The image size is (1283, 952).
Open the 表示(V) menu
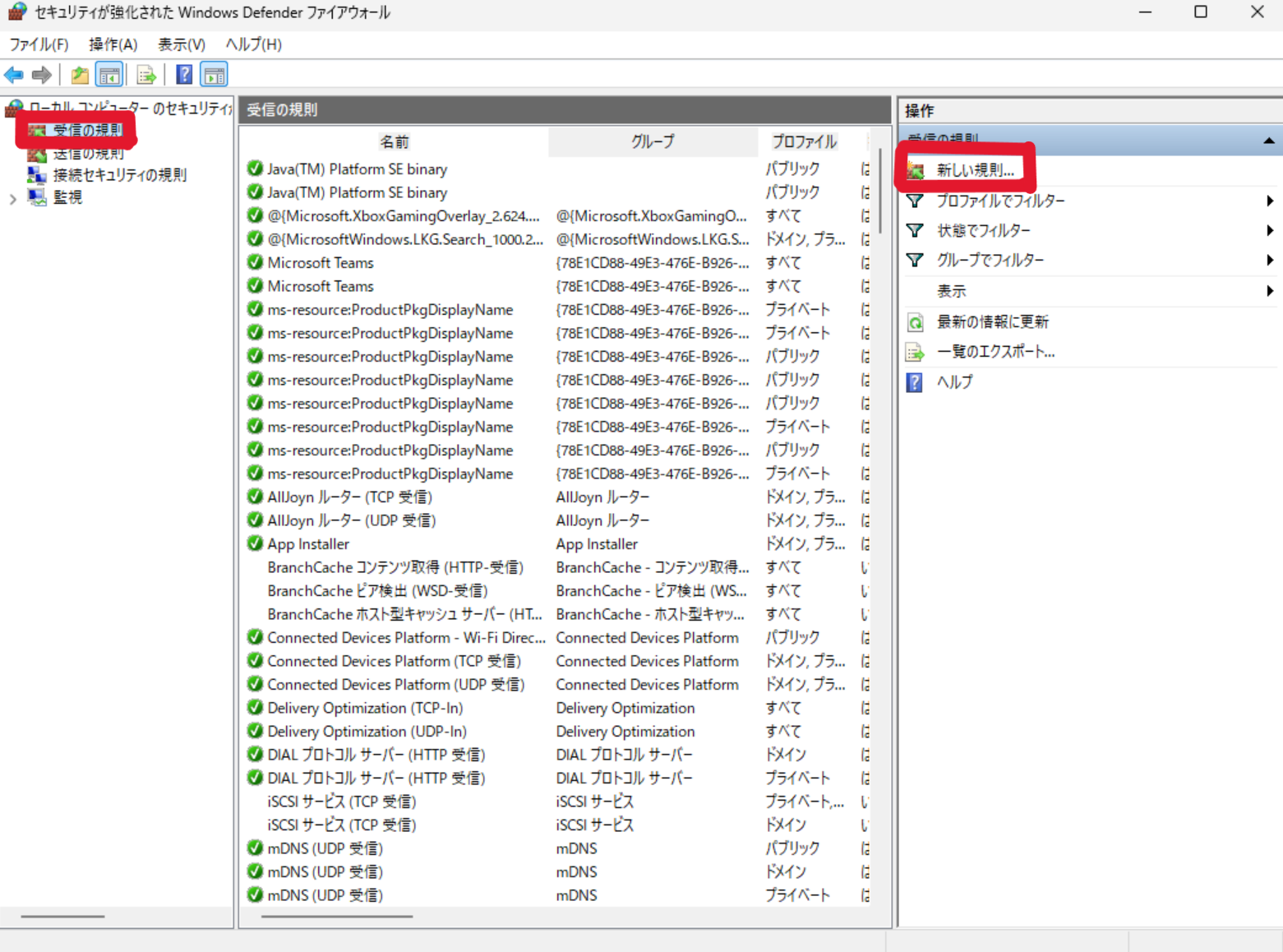[181, 44]
